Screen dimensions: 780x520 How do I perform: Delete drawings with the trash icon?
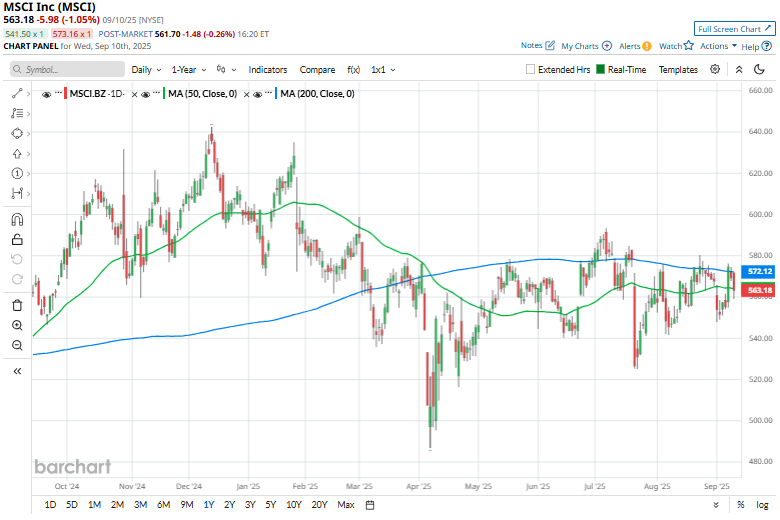[17, 305]
